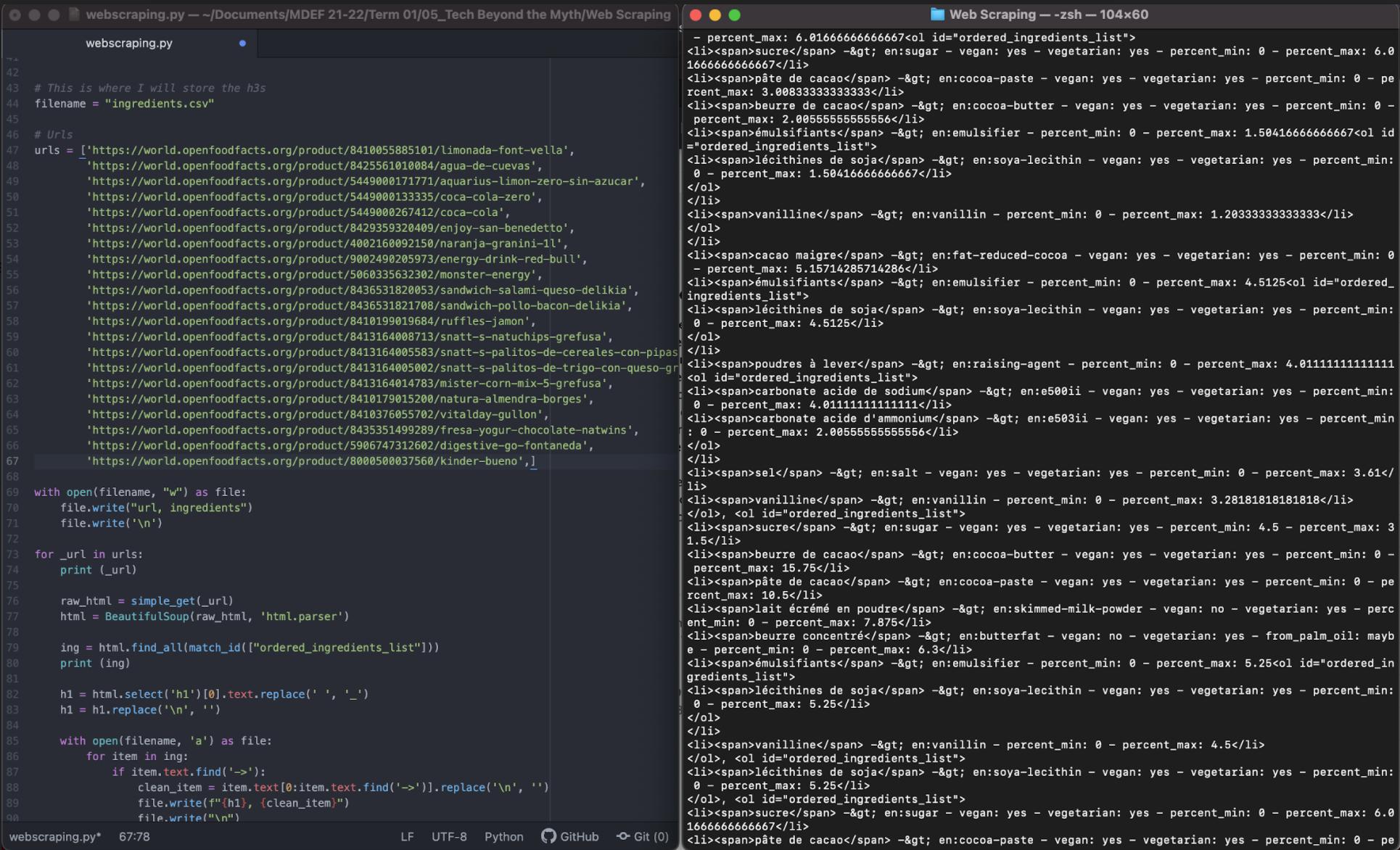
Task: Click the modified dot on webscraping.py tab
Action: [x=242, y=44]
